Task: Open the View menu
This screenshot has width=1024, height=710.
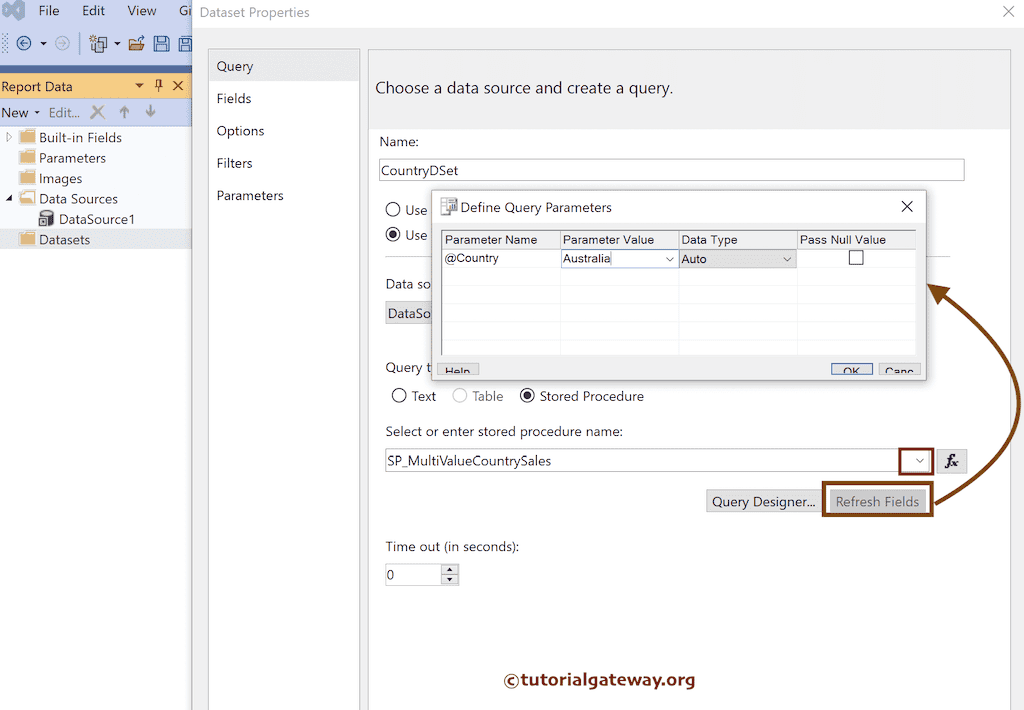Action: click(x=141, y=11)
